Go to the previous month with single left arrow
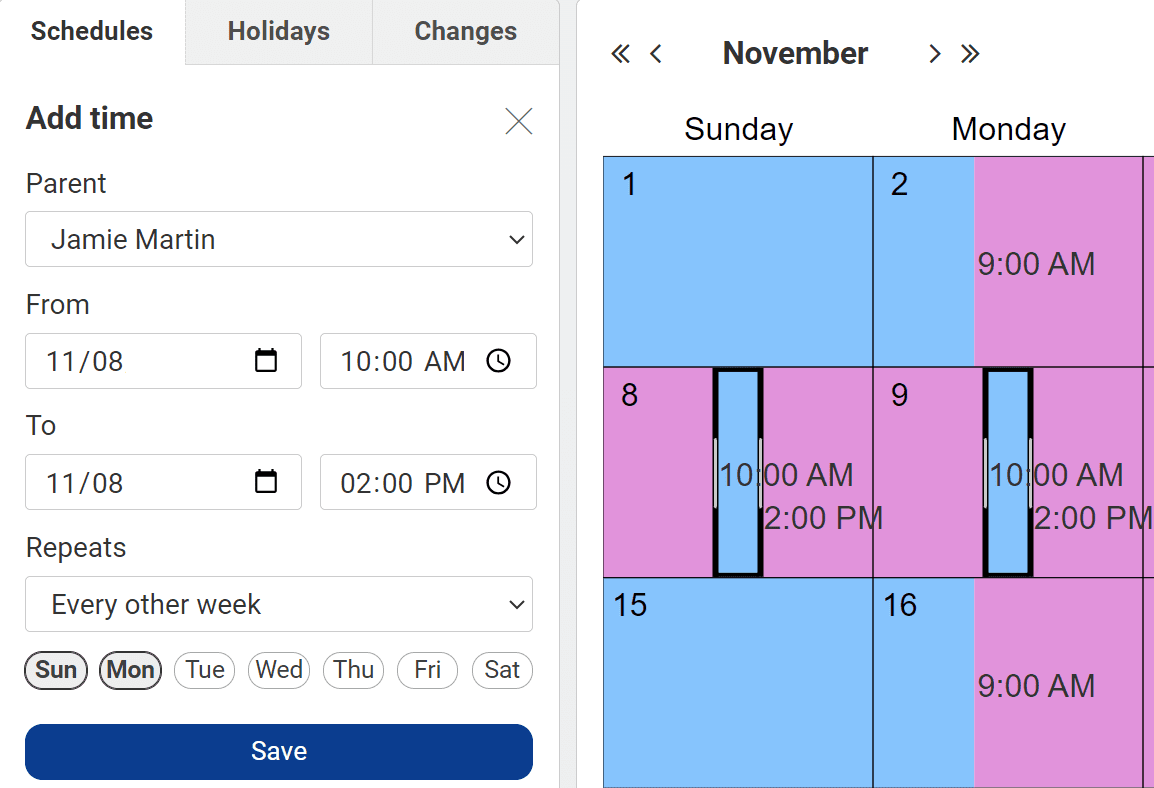The image size is (1154, 788). click(x=656, y=54)
